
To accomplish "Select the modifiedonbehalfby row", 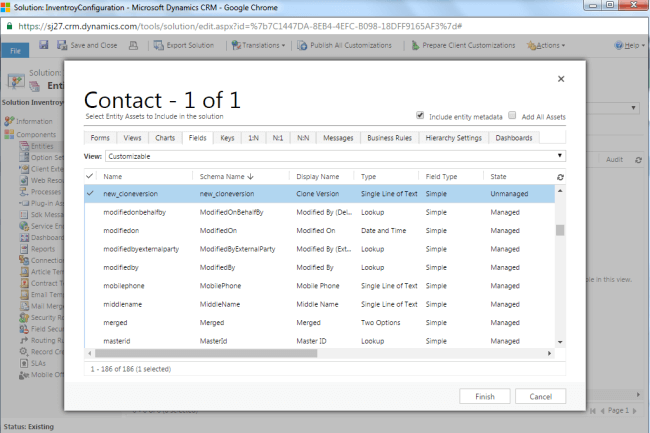I will [x=319, y=212].
